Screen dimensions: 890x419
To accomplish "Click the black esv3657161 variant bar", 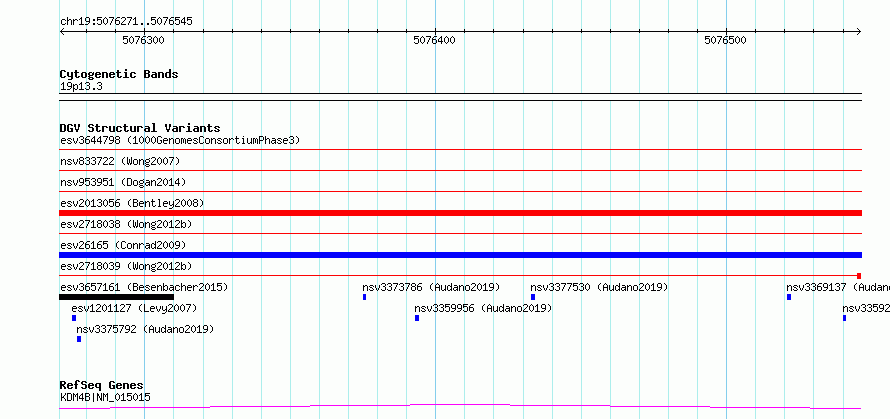I will tap(116, 297).
